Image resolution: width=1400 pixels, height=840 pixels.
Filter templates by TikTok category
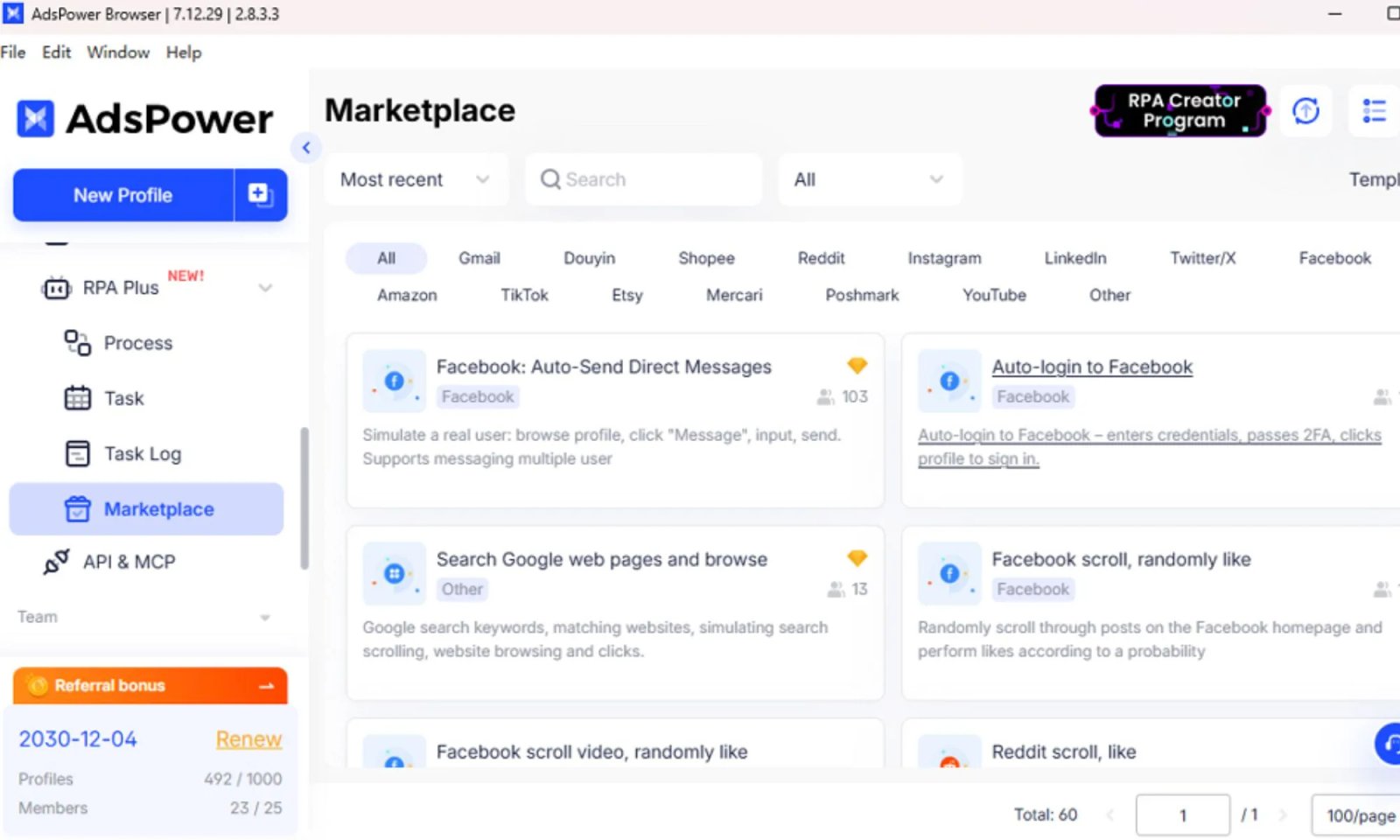tap(524, 295)
